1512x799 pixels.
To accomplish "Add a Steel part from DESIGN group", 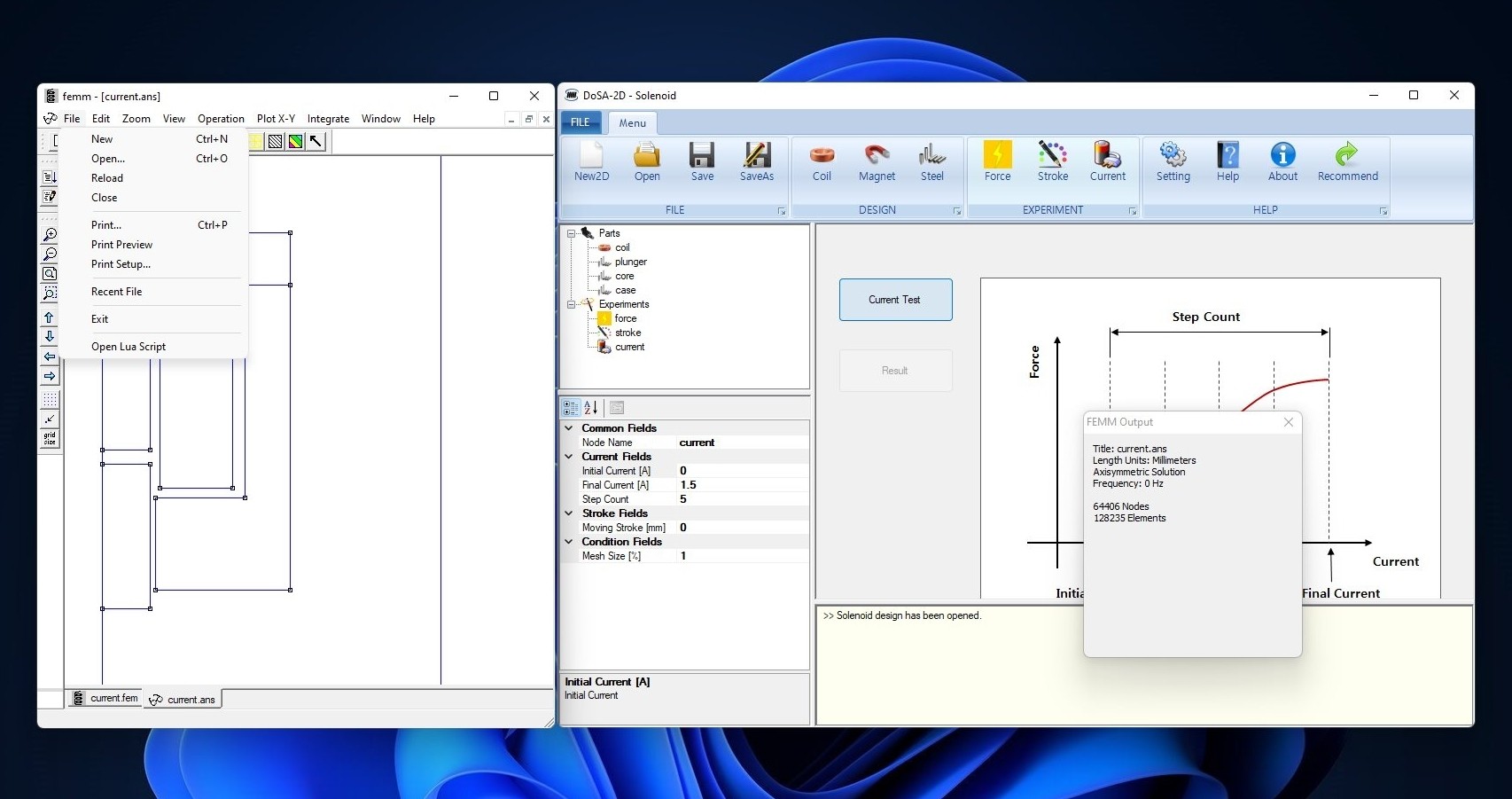I will tap(931, 161).
